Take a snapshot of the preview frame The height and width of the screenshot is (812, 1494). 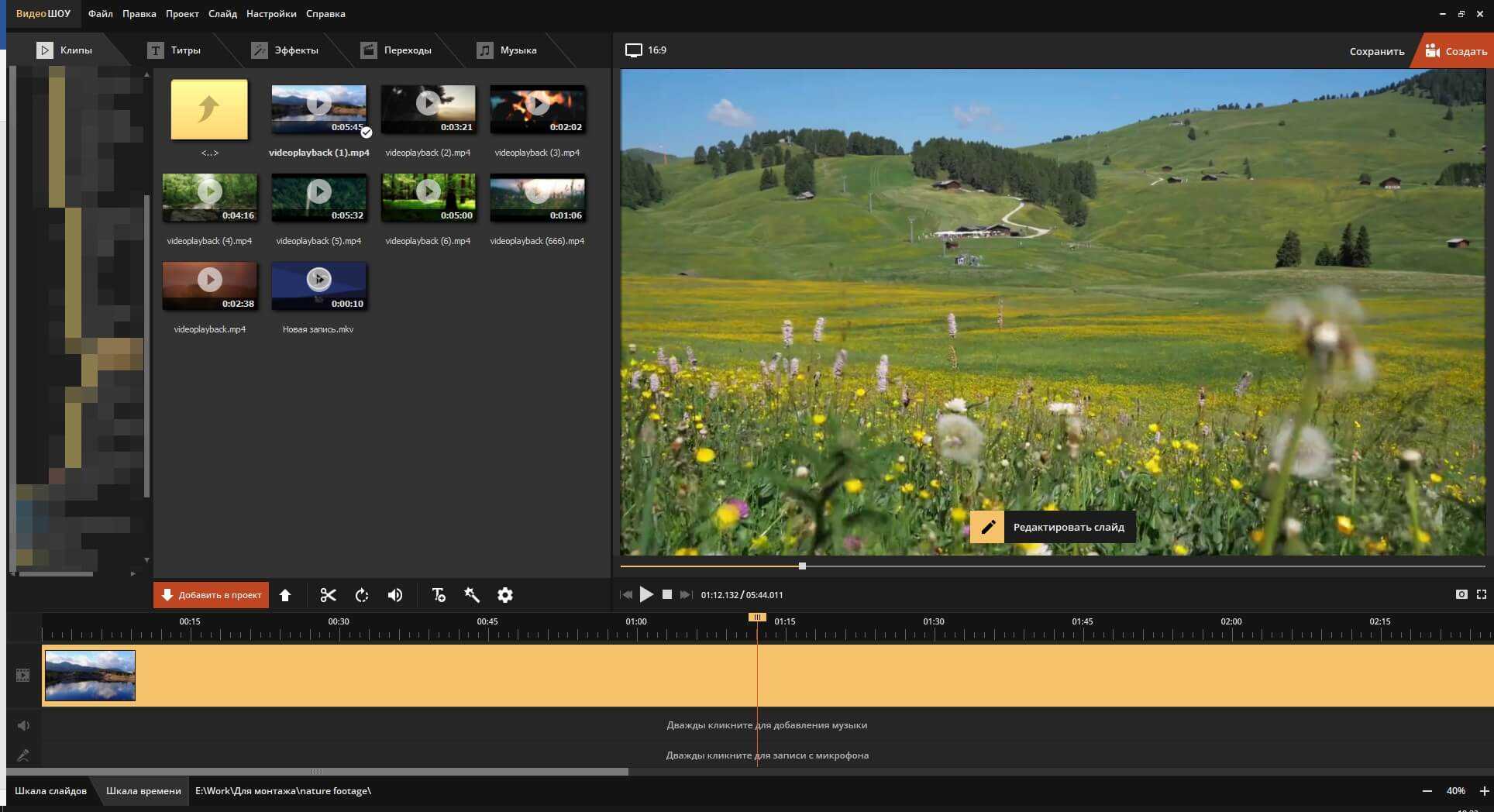(1461, 594)
